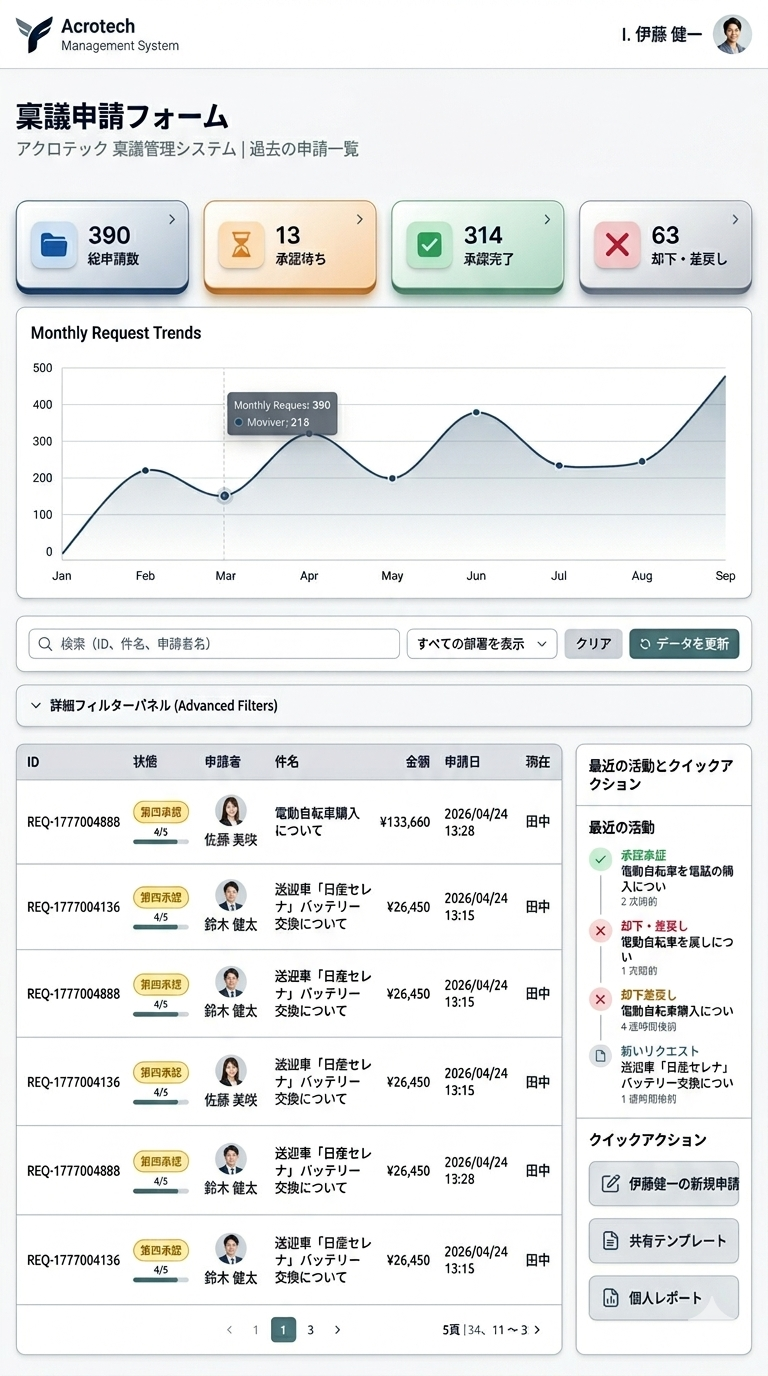
Task: Click the blue folder icon on 総申請数 card
Action: (x=54, y=245)
